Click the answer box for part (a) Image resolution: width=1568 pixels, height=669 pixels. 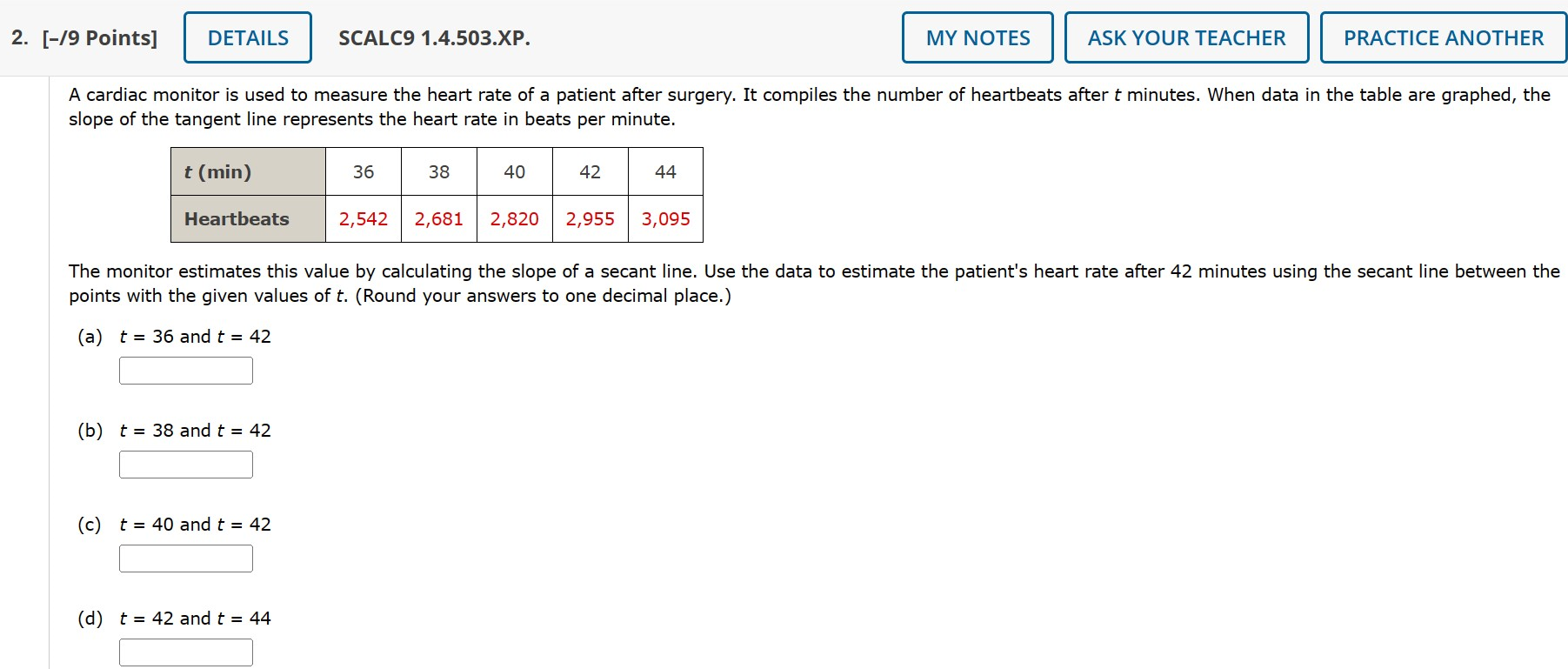pos(184,370)
